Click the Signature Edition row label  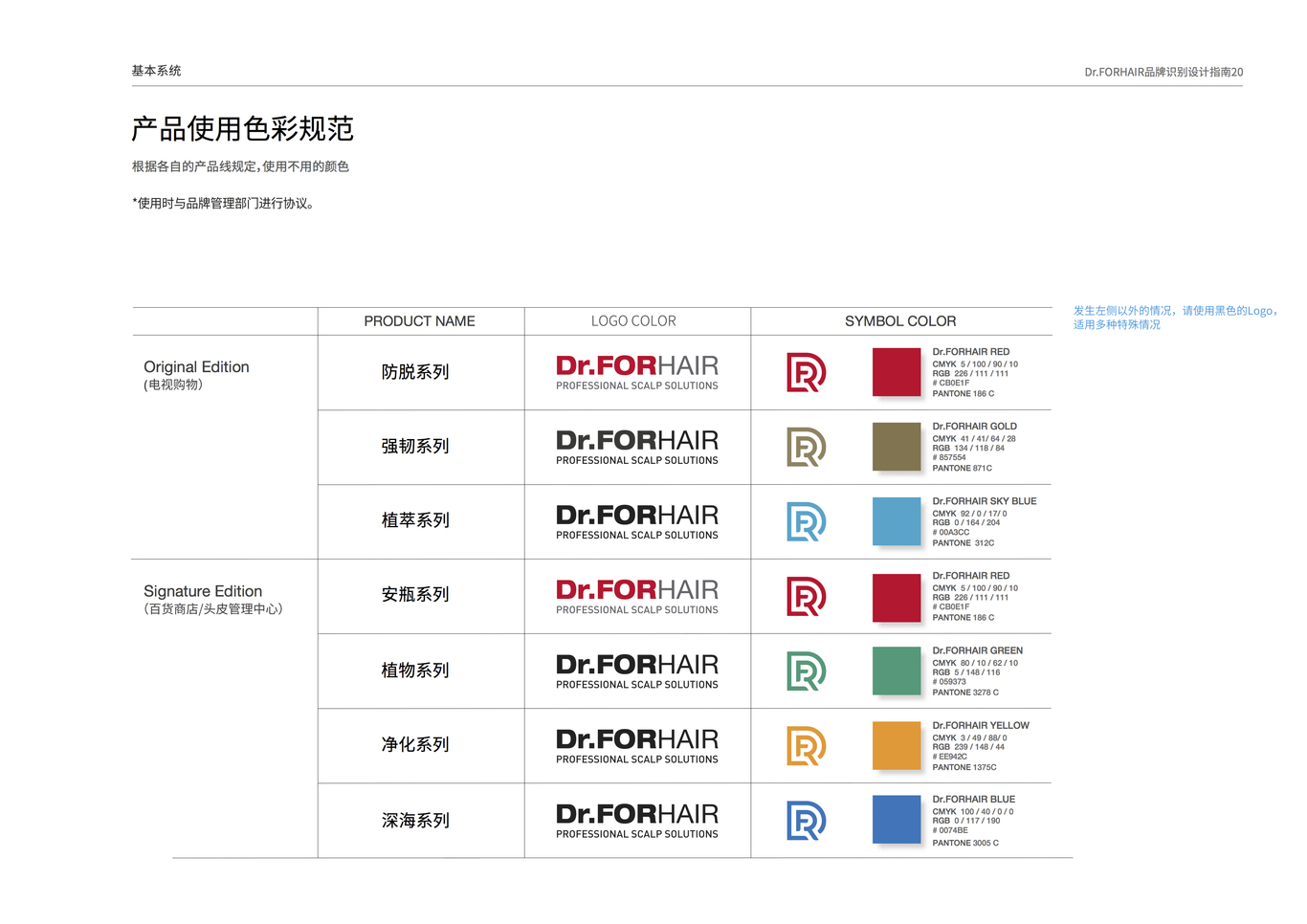203,591
